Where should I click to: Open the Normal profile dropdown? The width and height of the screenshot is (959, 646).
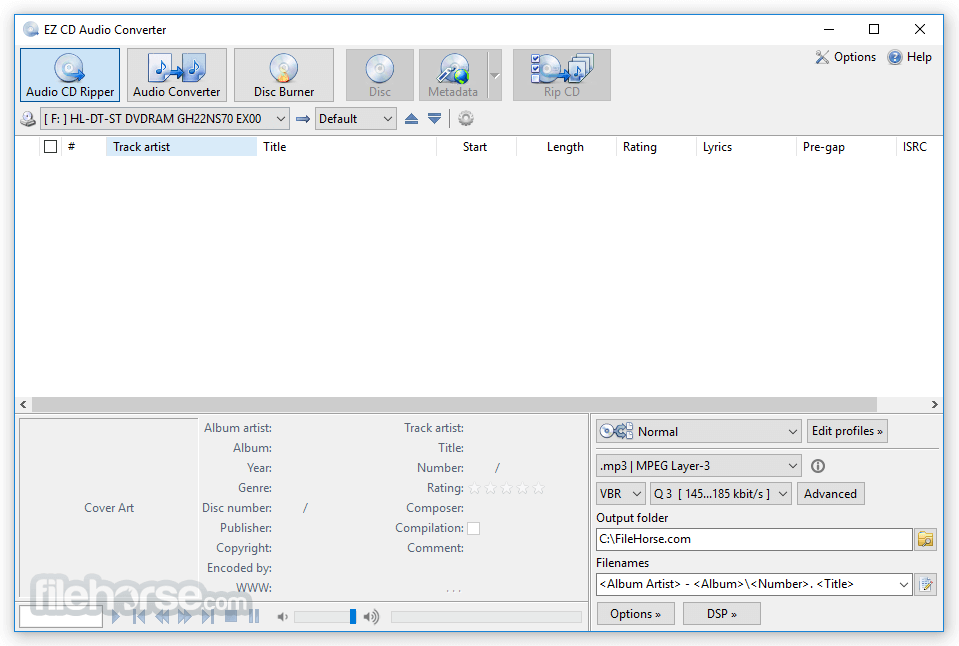click(x=698, y=431)
